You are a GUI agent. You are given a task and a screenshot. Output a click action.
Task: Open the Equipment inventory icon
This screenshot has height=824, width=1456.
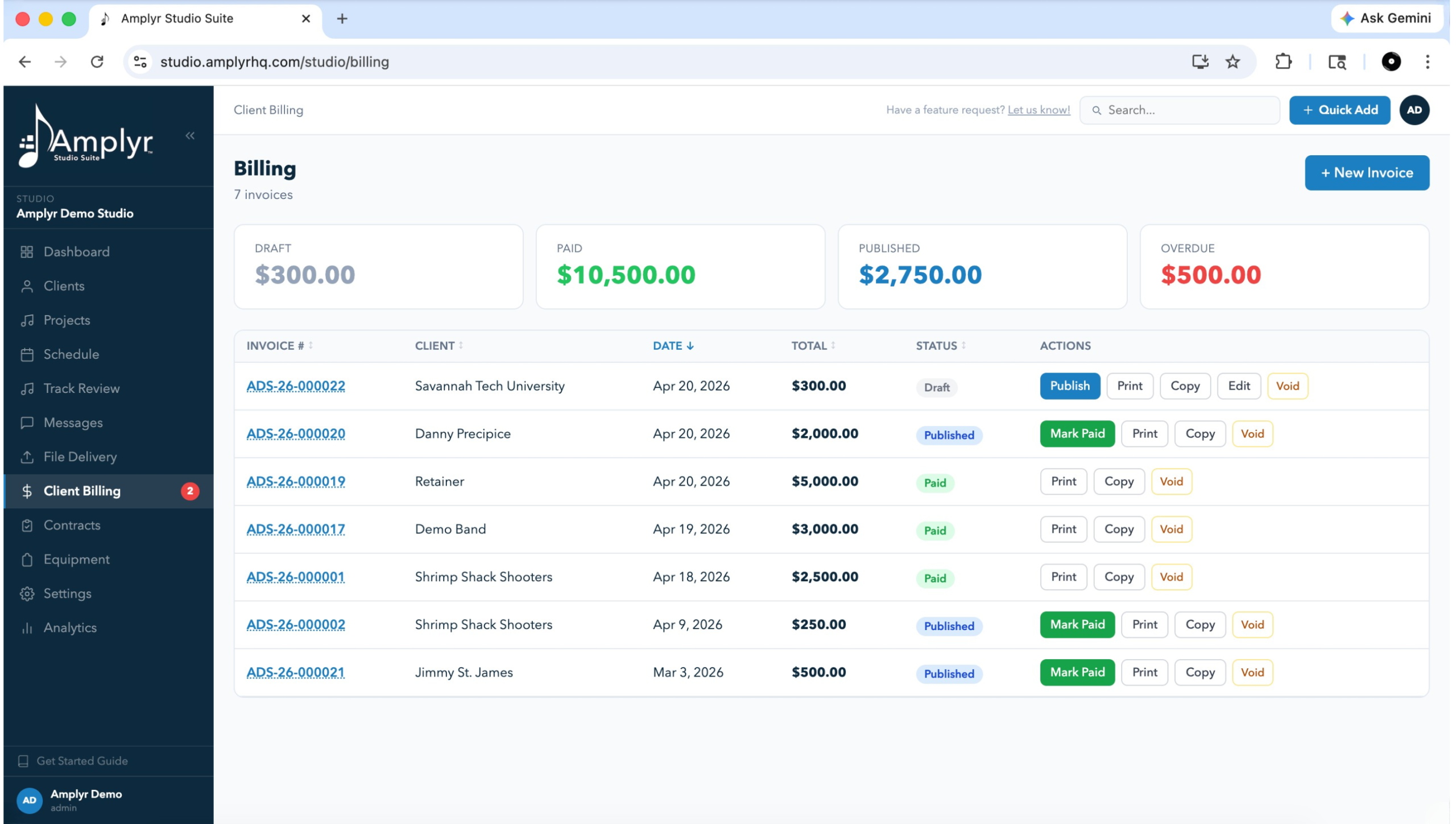point(27,559)
